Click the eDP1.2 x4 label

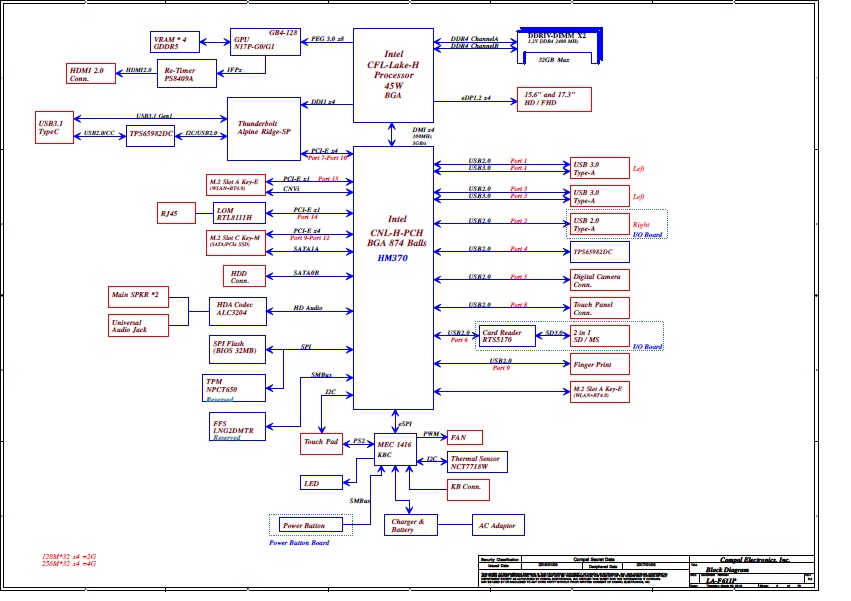pos(476,98)
